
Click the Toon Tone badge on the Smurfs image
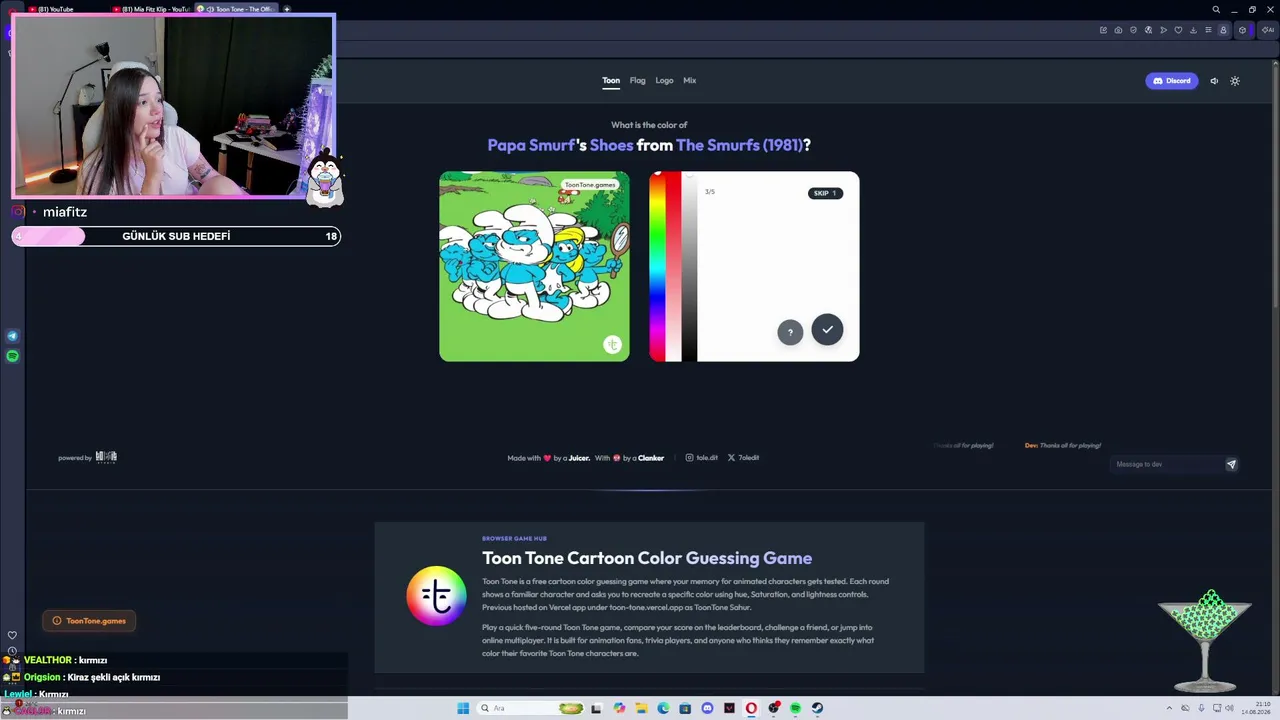pyautogui.click(x=612, y=345)
